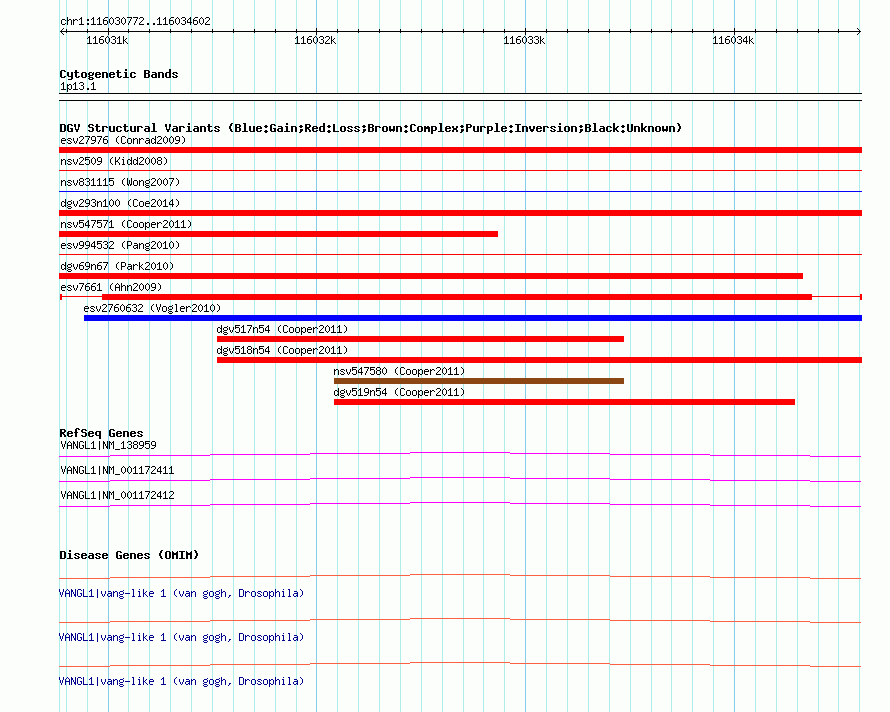Image resolution: width=890 pixels, height=712 pixels.
Task: Click the first VANGL1|vang-like 1 OMIM link
Action: tap(182, 593)
